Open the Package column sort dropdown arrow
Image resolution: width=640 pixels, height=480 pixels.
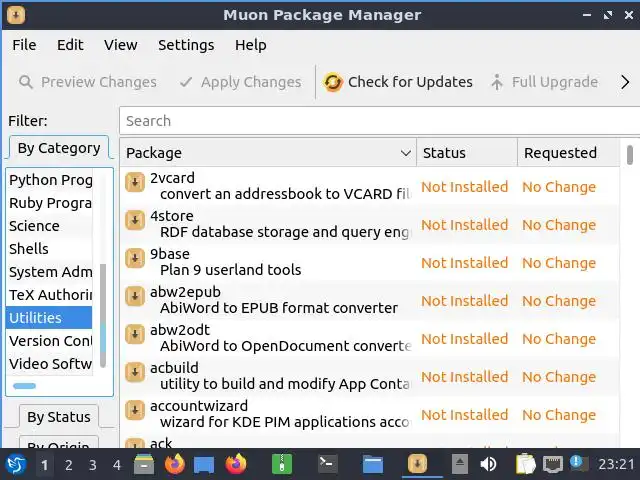click(x=406, y=153)
